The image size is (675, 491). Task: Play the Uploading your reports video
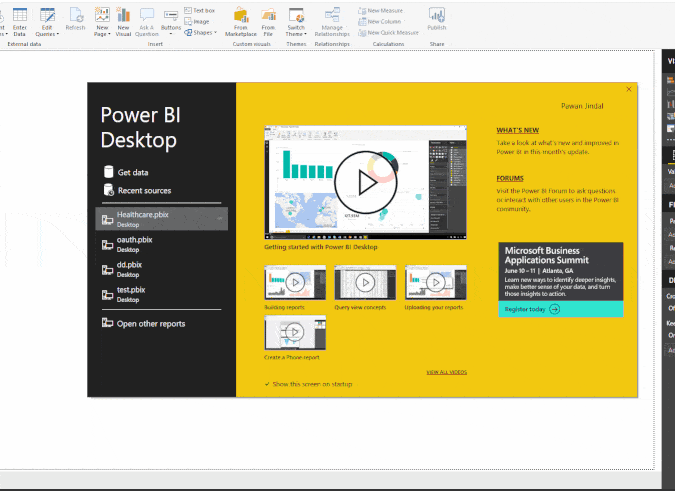click(x=436, y=282)
